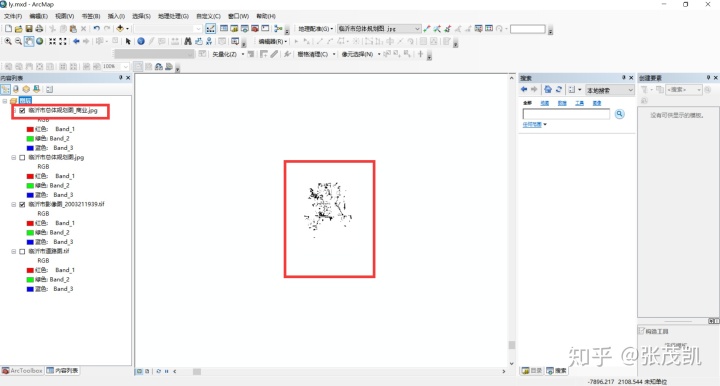Open 窗口(W) menu

pyautogui.click(x=238, y=16)
